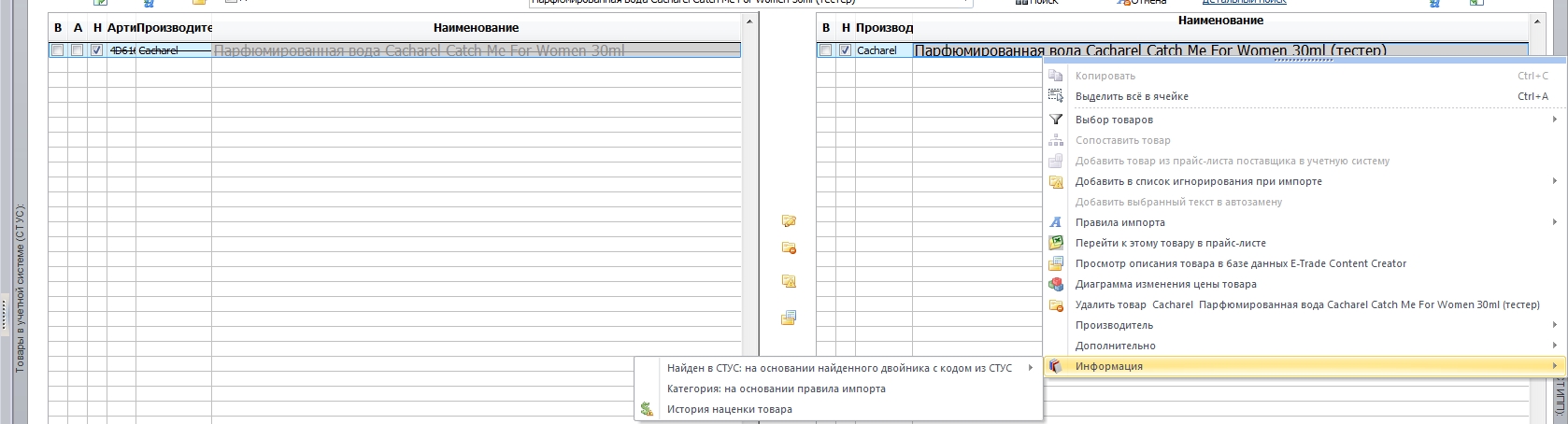
Task: Click the arrow of highlighted 'Информация' item
Action: point(1555,366)
